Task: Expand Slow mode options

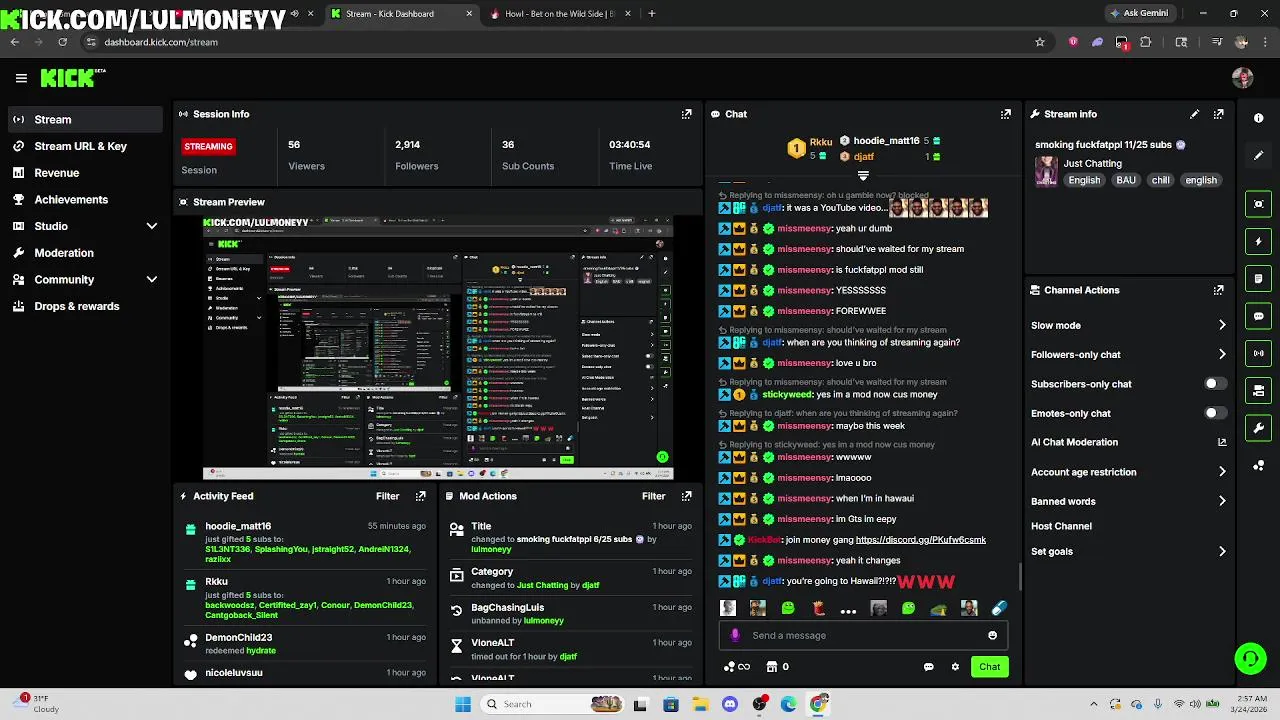Action: click(1222, 325)
